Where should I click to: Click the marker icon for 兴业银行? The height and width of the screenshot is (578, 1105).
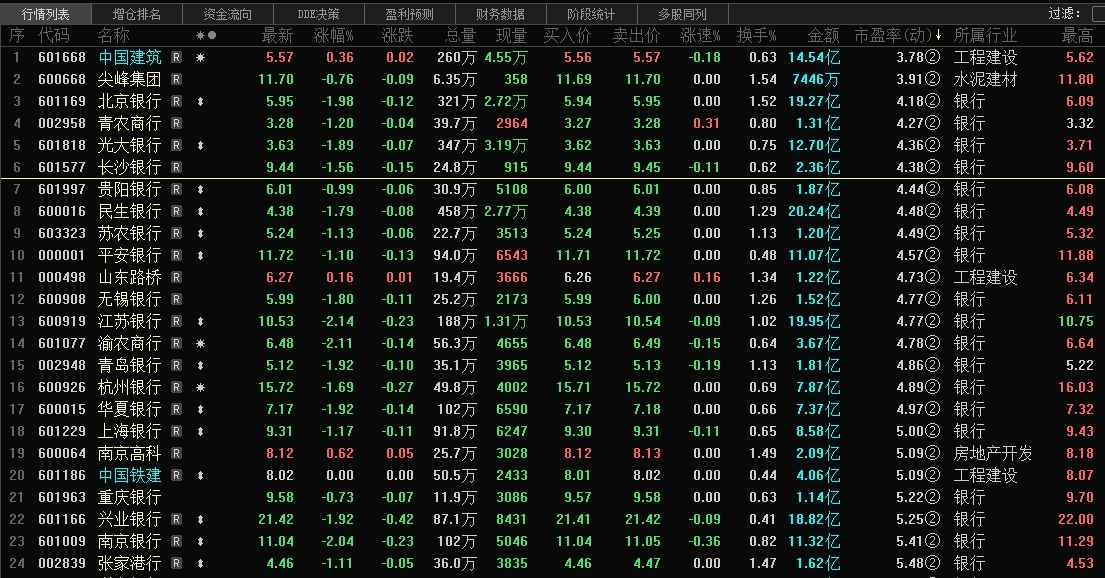[x=200, y=519]
